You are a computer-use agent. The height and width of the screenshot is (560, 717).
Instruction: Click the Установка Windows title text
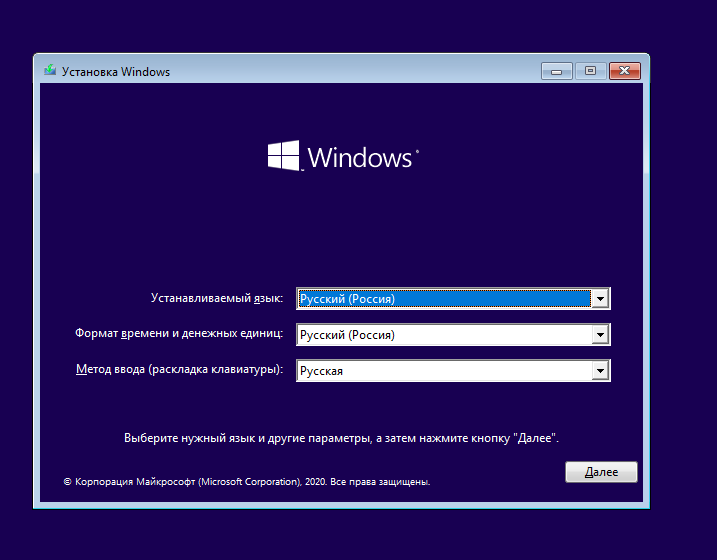click(x=116, y=72)
